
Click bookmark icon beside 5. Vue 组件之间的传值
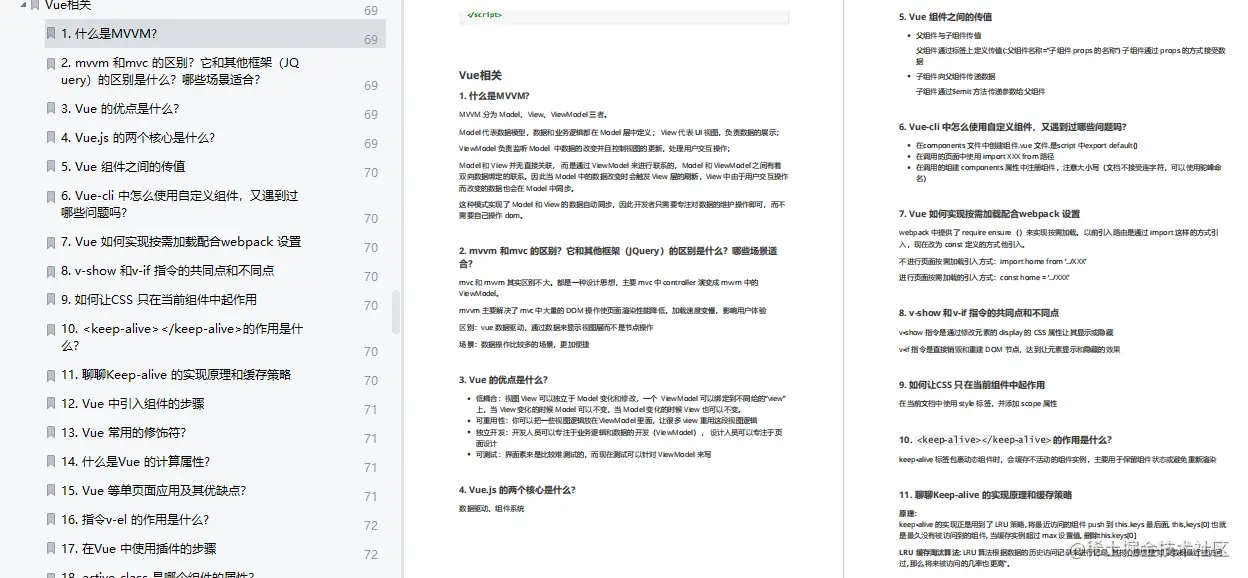click(x=51, y=167)
